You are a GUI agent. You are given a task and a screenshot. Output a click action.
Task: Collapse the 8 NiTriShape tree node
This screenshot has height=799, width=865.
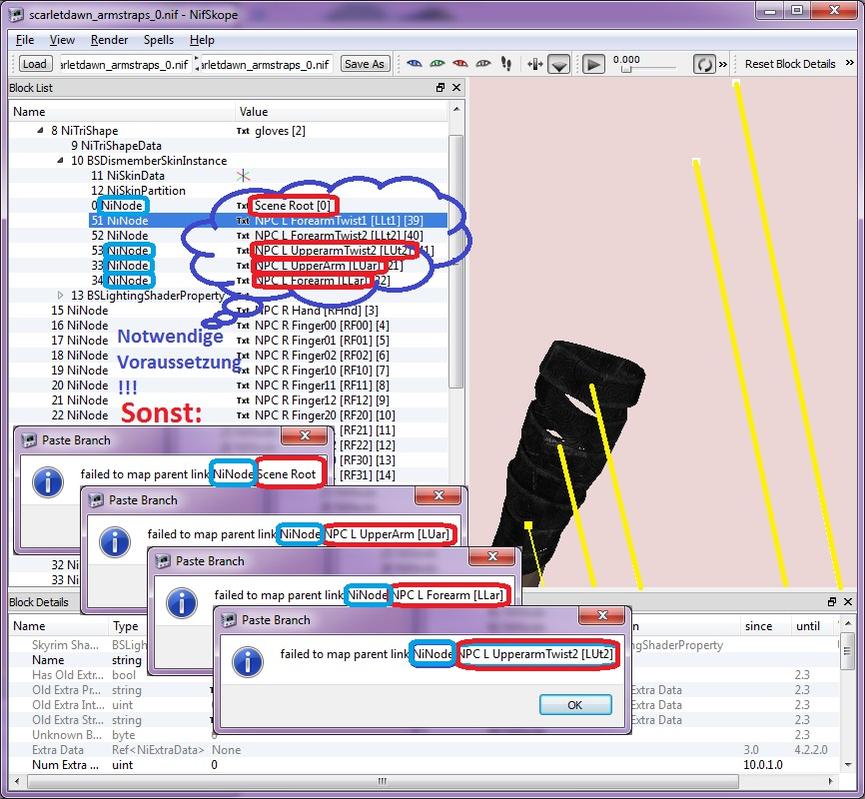pos(41,131)
